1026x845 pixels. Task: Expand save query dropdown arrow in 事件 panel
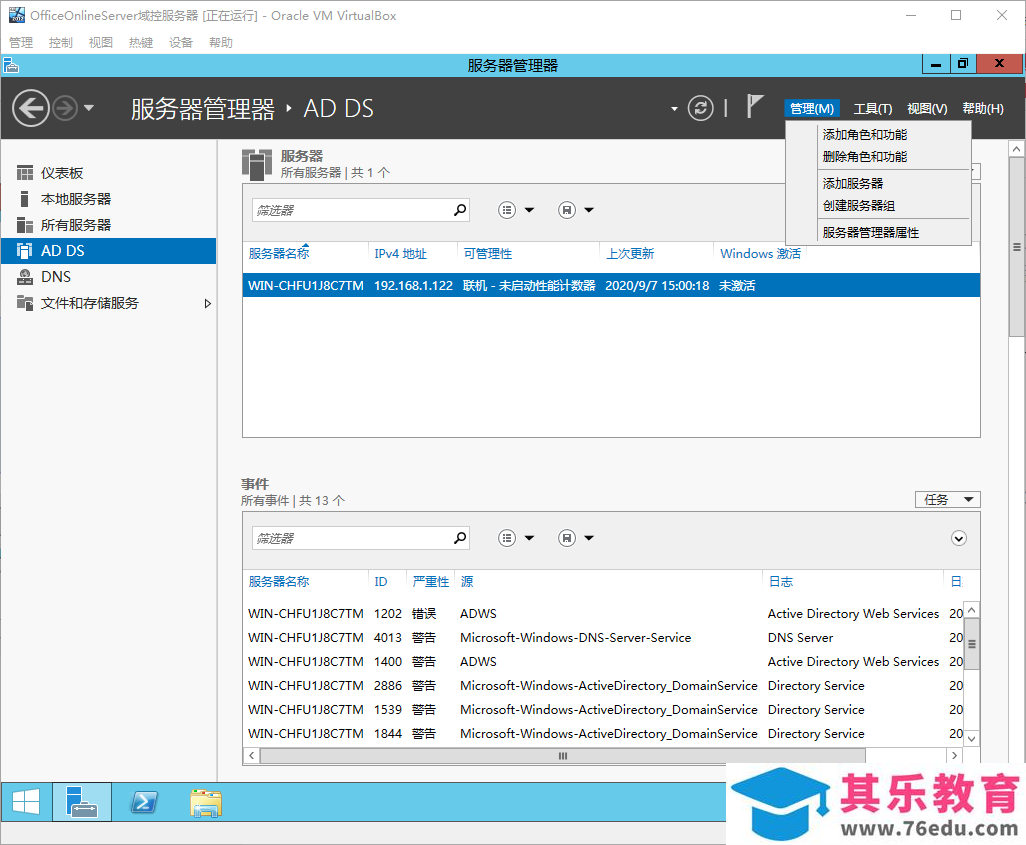click(589, 538)
